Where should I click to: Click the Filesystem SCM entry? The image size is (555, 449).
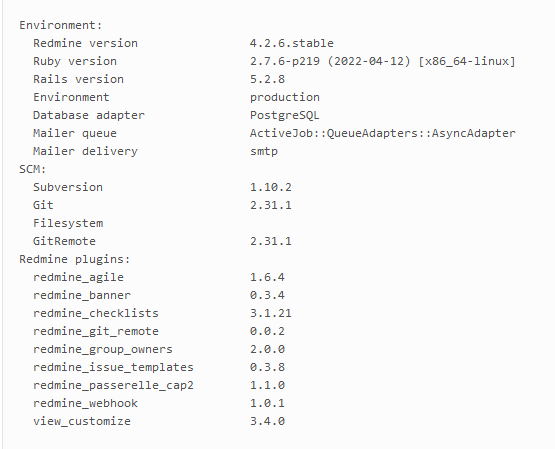pos(68,223)
